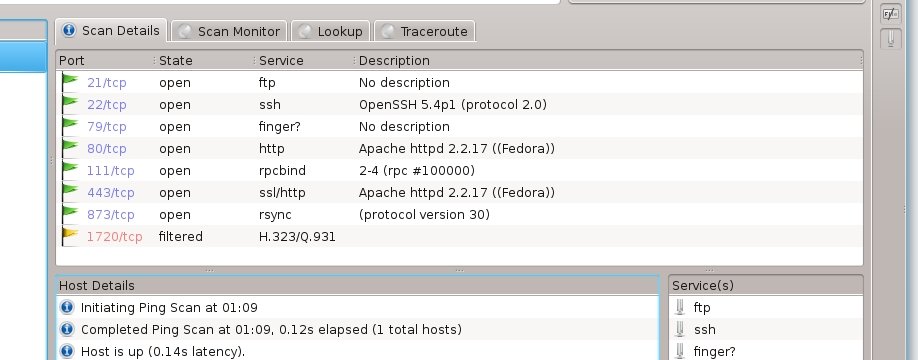Click the green flag for port 111/tcp

coord(70,171)
